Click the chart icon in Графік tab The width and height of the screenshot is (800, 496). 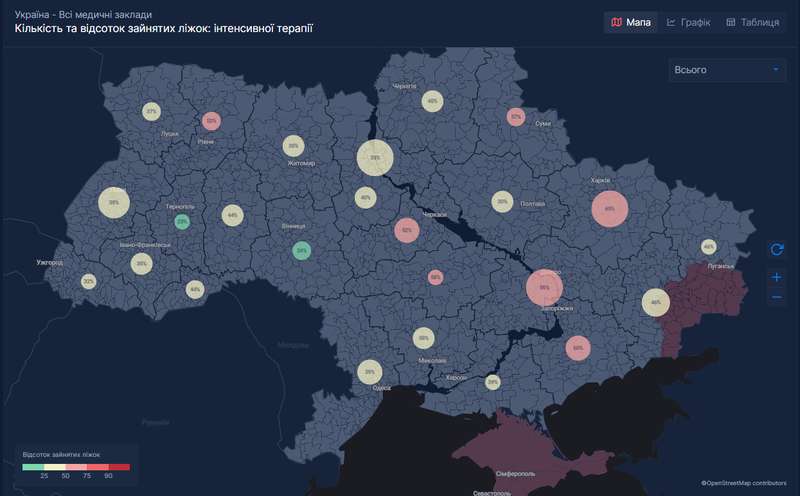pos(672,22)
